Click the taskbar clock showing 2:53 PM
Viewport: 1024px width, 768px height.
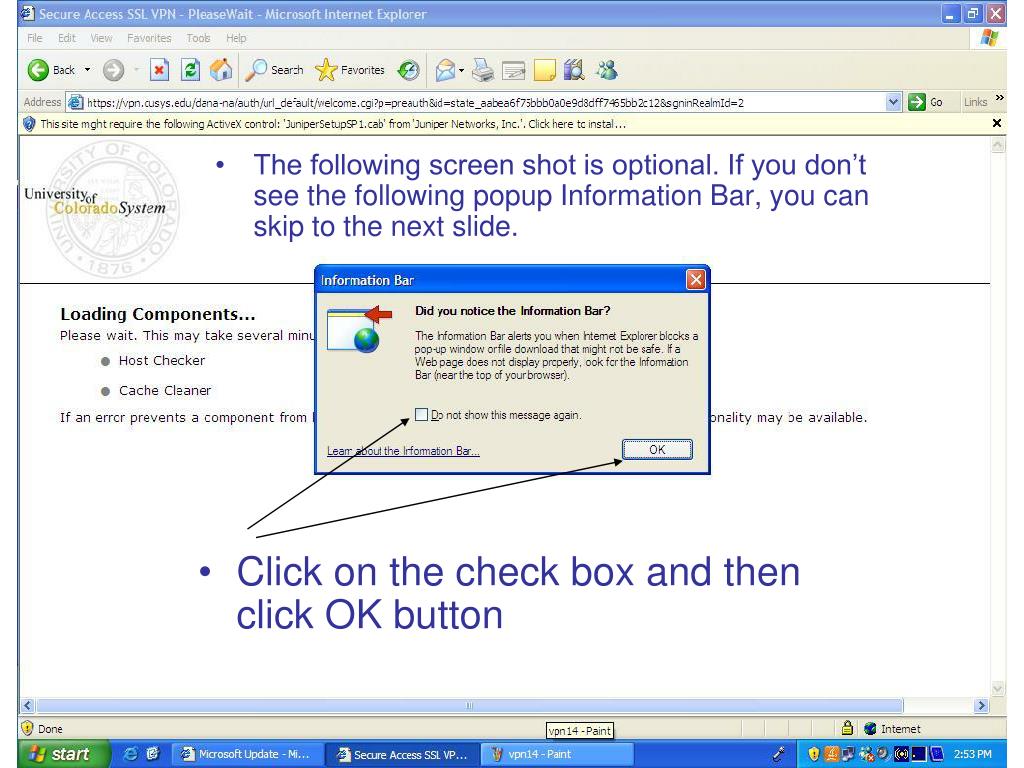pos(972,754)
